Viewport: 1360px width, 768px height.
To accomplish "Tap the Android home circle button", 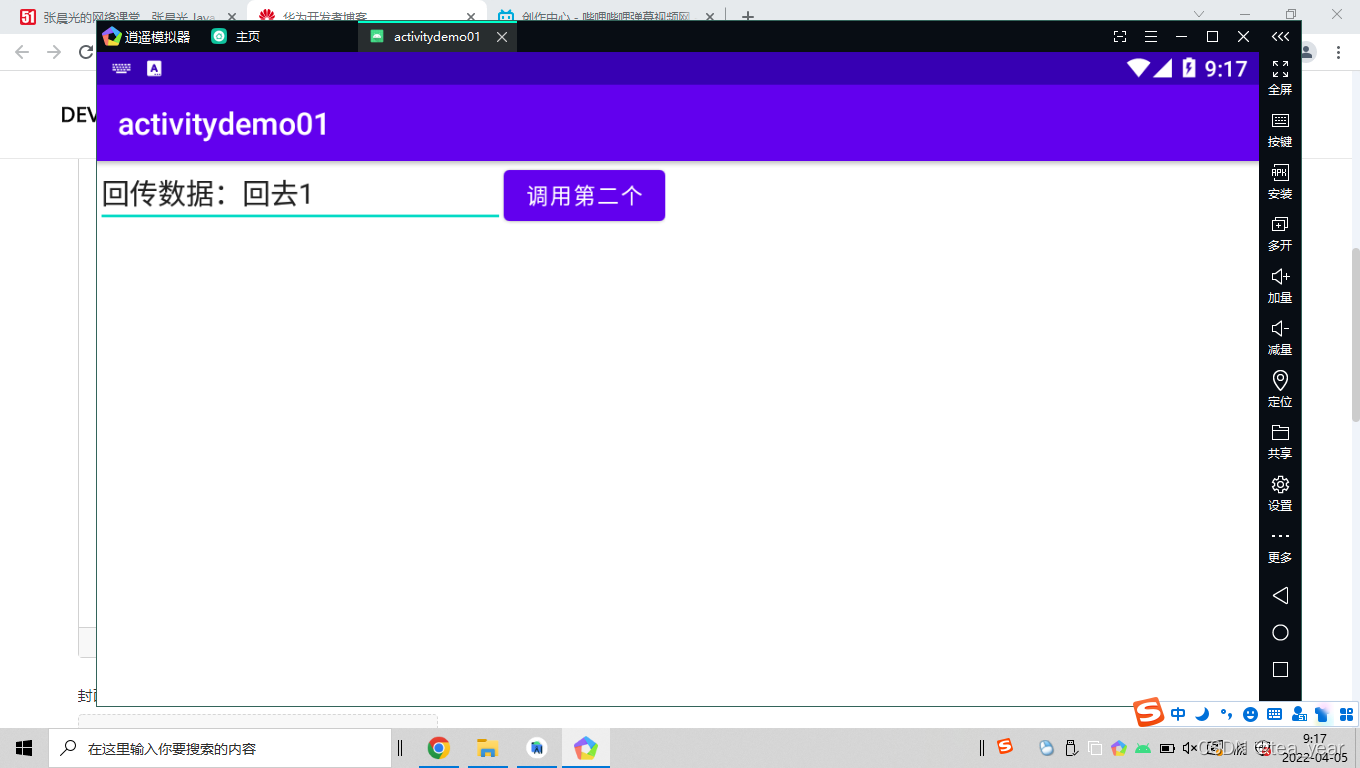I will tap(1280, 633).
